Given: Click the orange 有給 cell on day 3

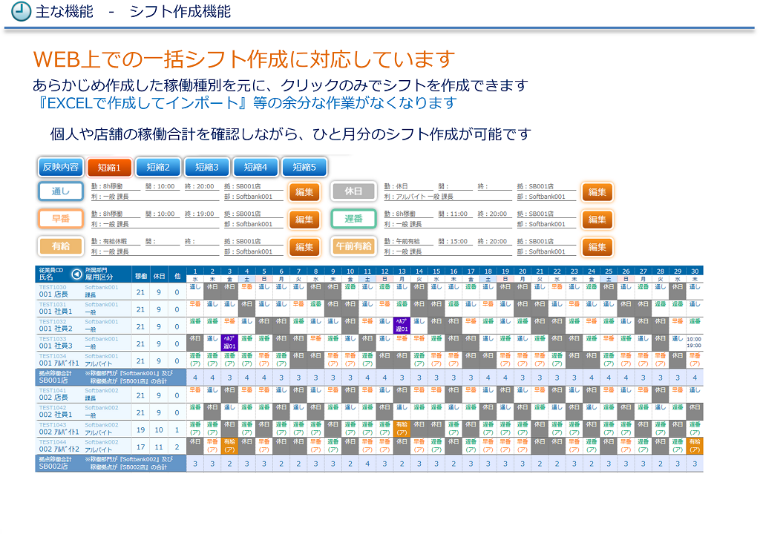Looking at the screenshot, I should pyautogui.click(x=229, y=444).
